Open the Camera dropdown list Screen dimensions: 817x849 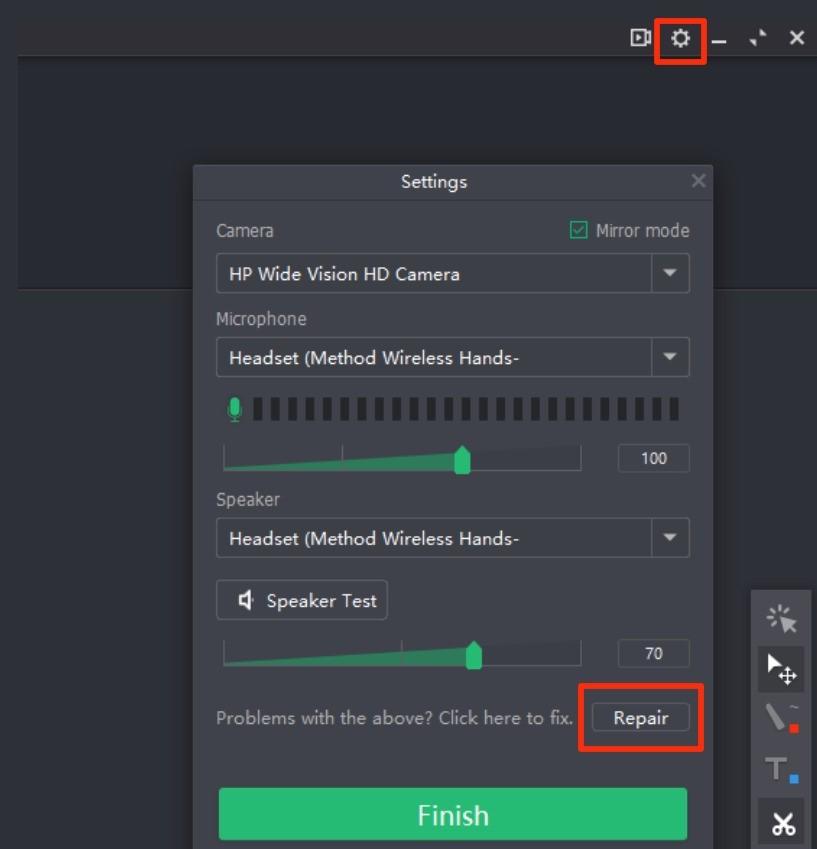[x=670, y=273]
